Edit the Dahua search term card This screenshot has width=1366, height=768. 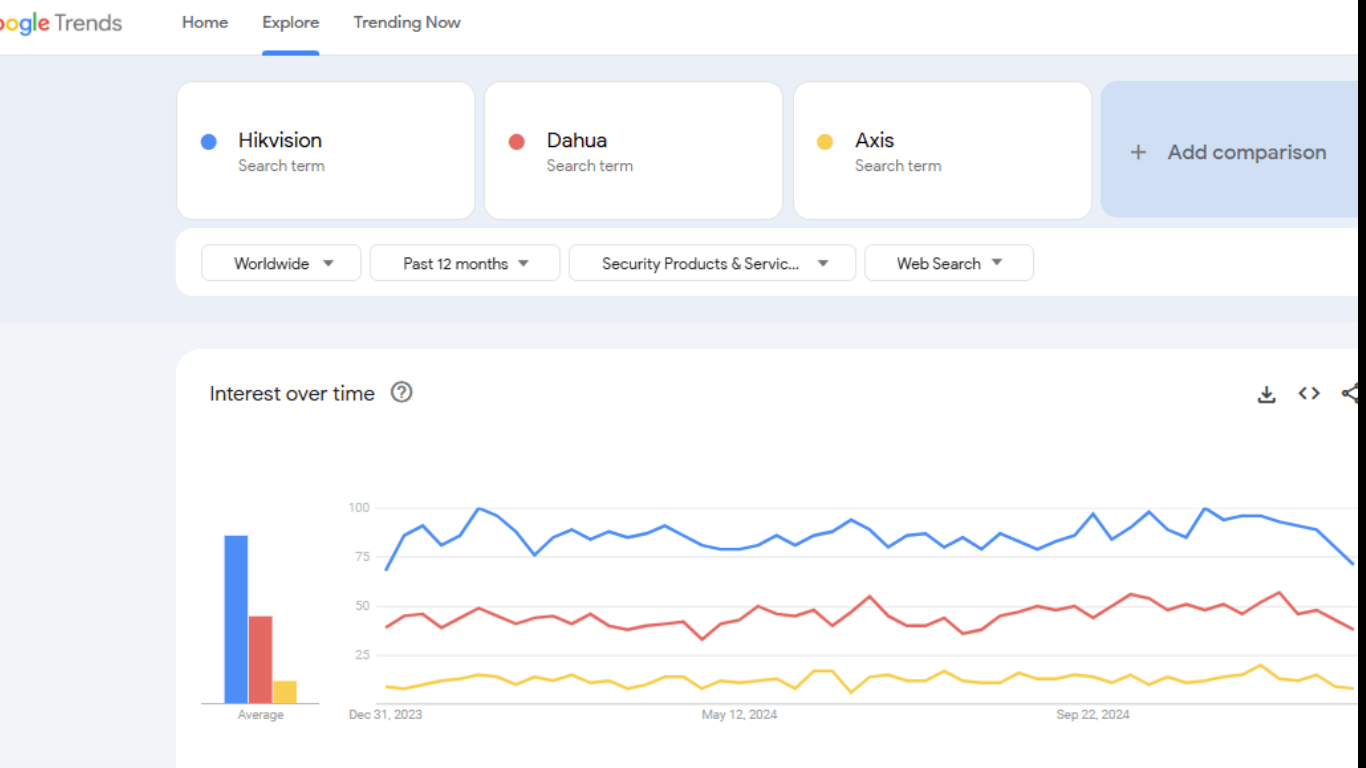pos(634,150)
